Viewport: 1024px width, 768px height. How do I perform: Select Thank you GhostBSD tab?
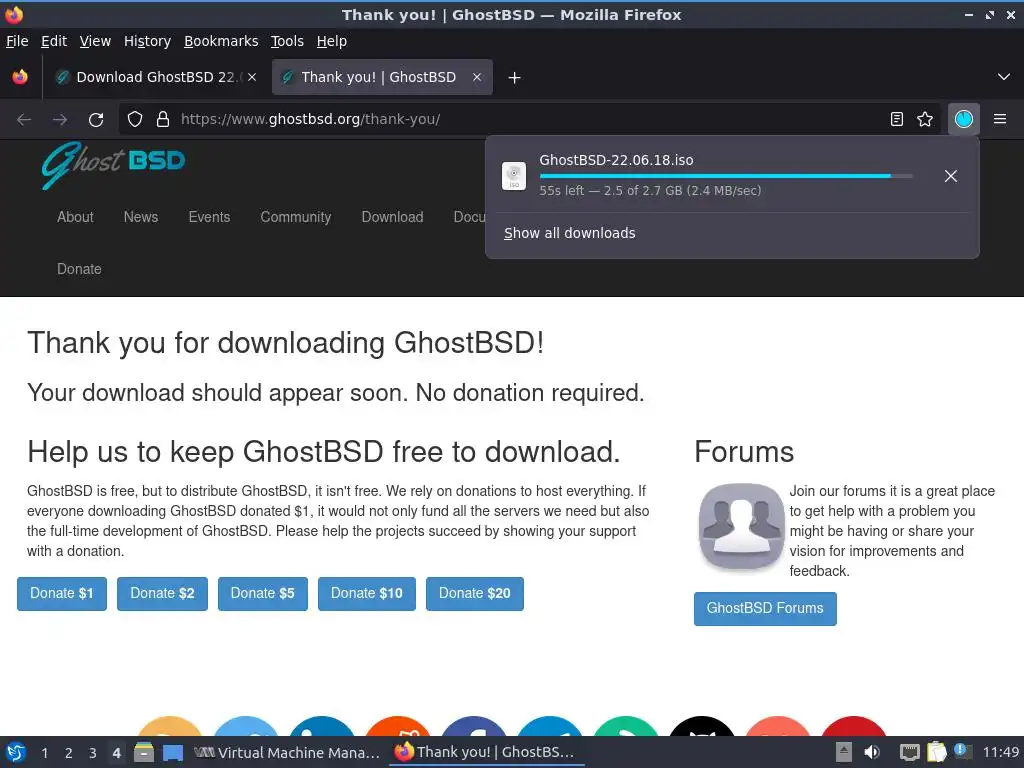tap(382, 77)
